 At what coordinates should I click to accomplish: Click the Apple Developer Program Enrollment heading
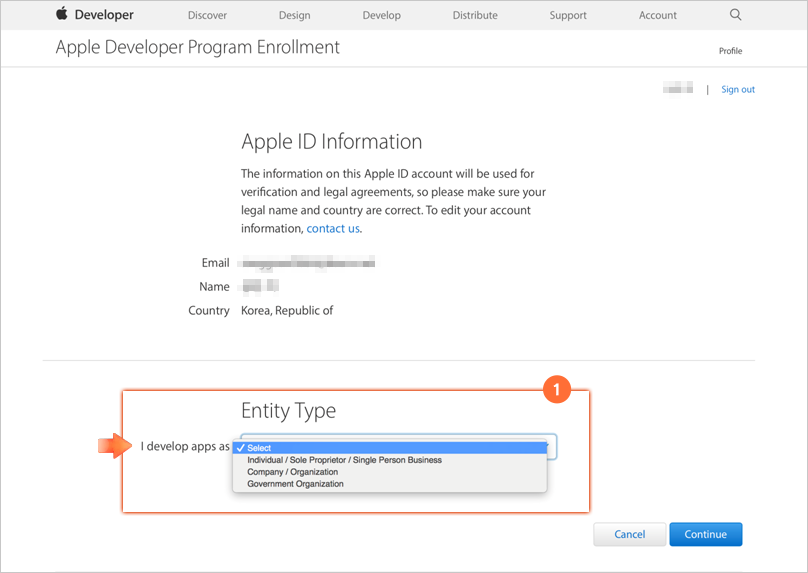pos(197,47)
